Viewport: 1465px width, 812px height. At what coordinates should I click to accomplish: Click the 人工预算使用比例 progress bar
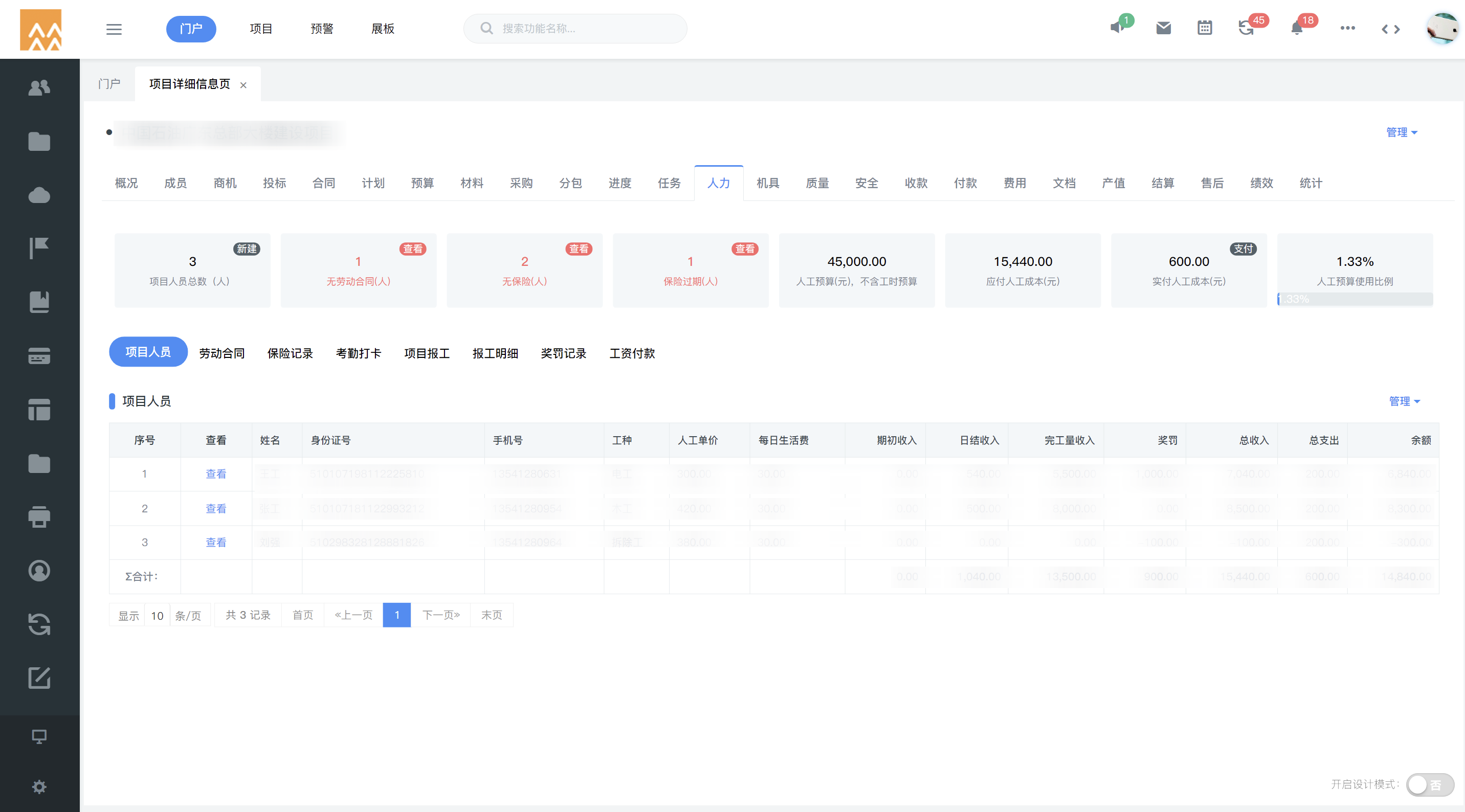(x=1355, y=299)
